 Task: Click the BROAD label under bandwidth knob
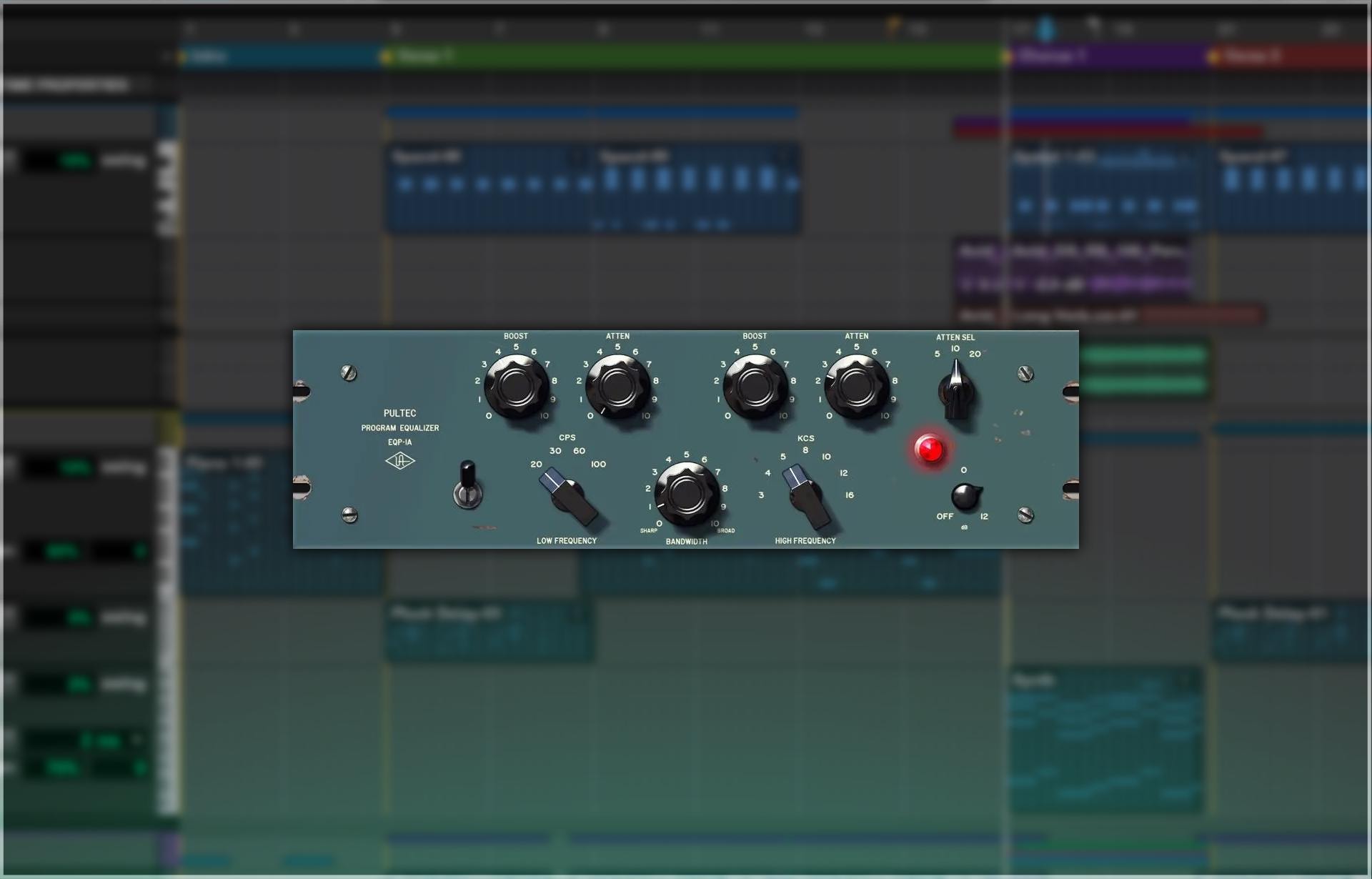pyautogui.click(x=726, y=531)
